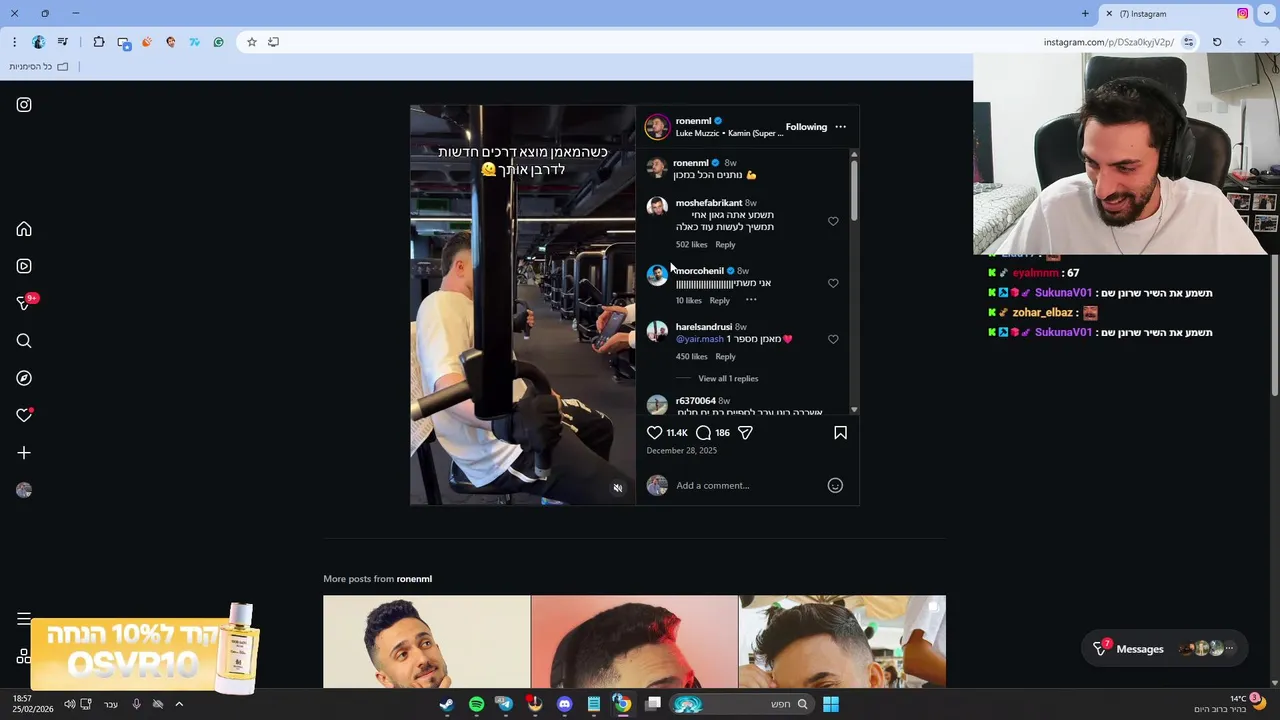Open the floating Messages button
Viewport: 1280px width, 720px height.
coord(1165,649)
